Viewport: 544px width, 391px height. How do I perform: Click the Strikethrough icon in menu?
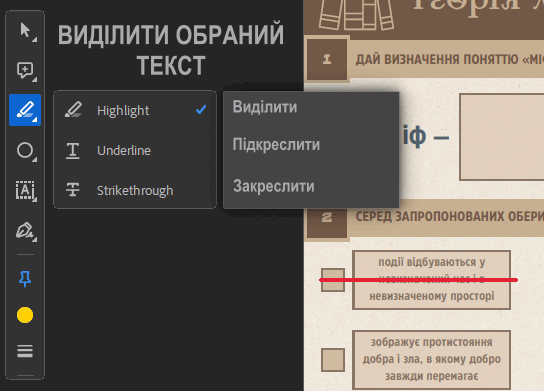click(73, 190)
